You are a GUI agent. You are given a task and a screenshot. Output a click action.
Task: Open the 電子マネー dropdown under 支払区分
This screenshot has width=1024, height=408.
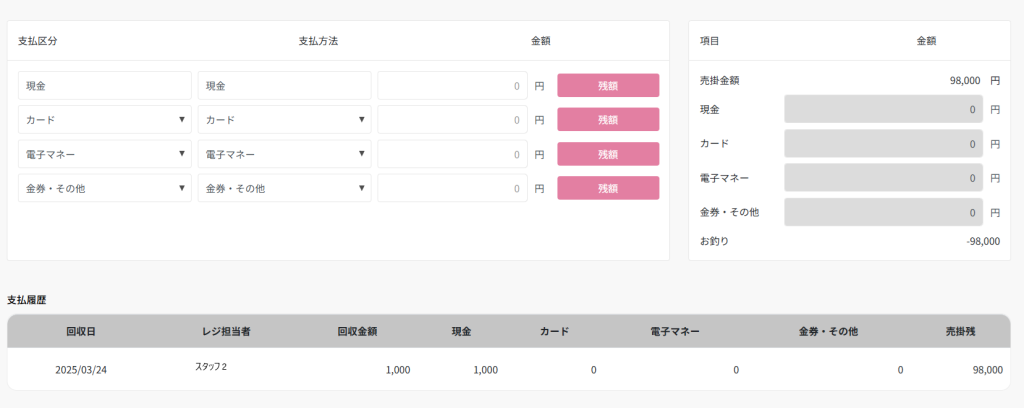104,154
